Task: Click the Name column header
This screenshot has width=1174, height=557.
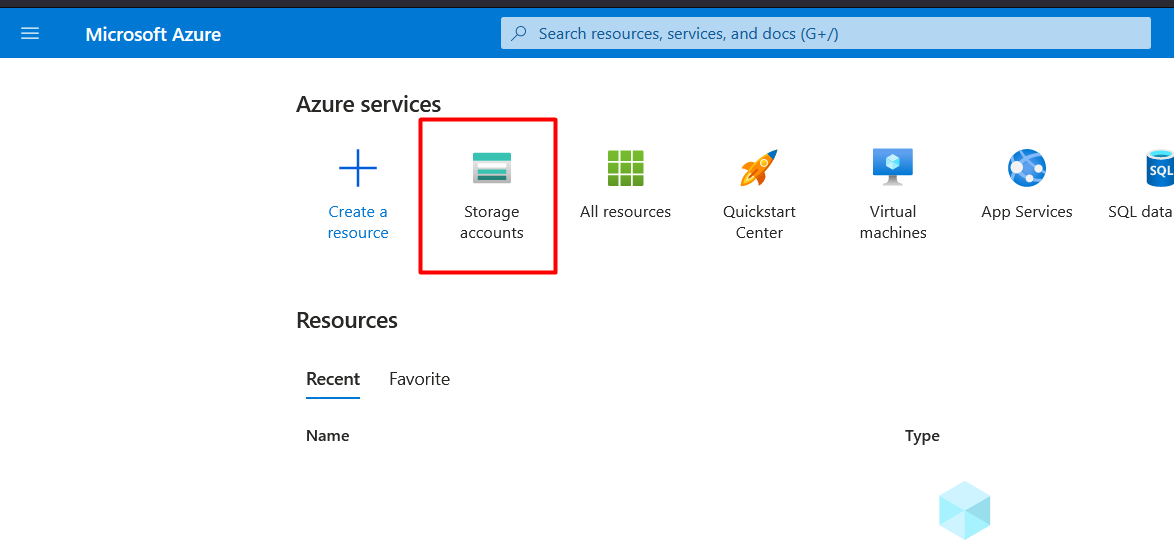Action: pyautogui.click(x=328, y=436)
